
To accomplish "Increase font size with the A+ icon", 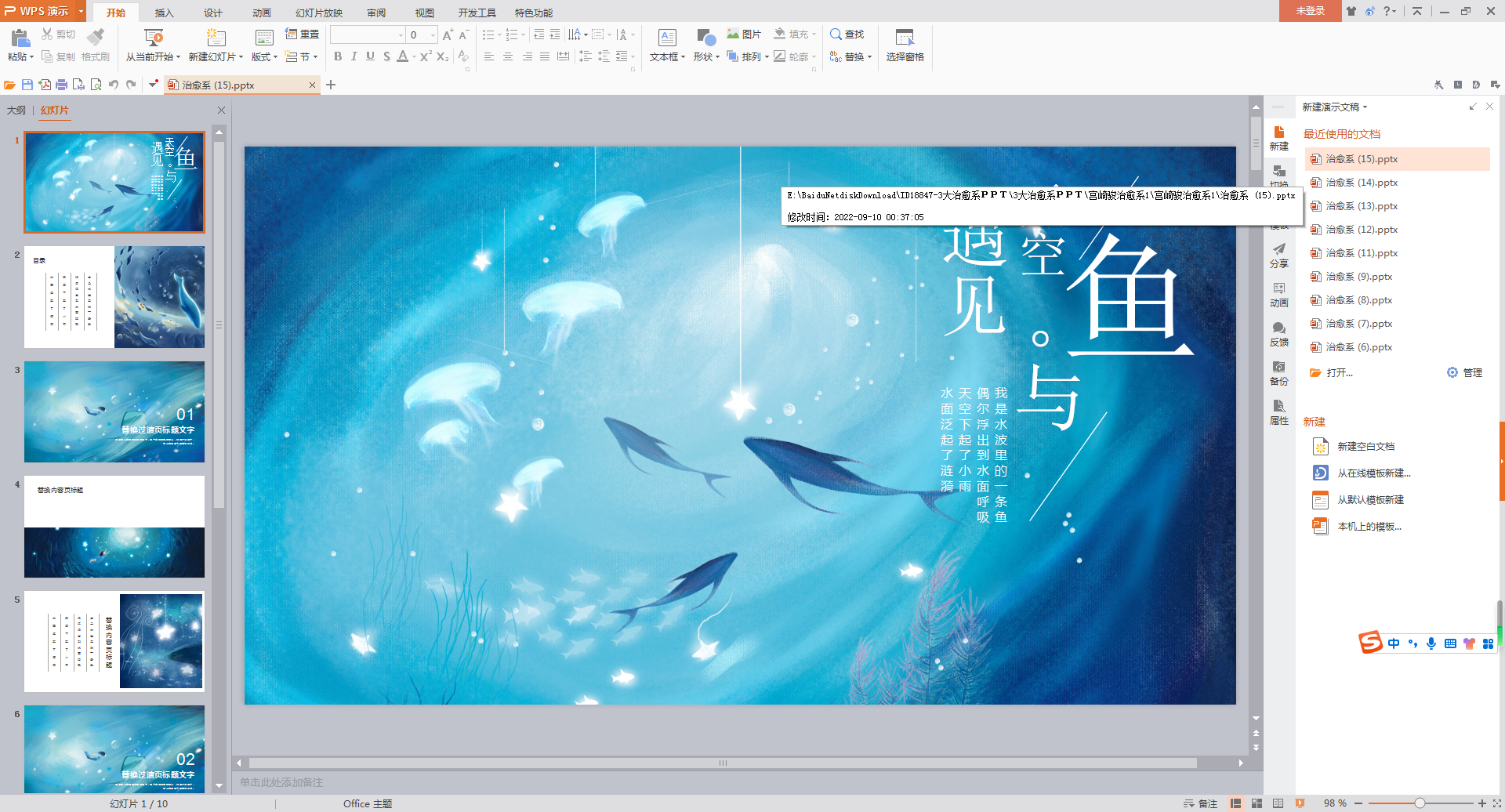I will tap(448, 35).
